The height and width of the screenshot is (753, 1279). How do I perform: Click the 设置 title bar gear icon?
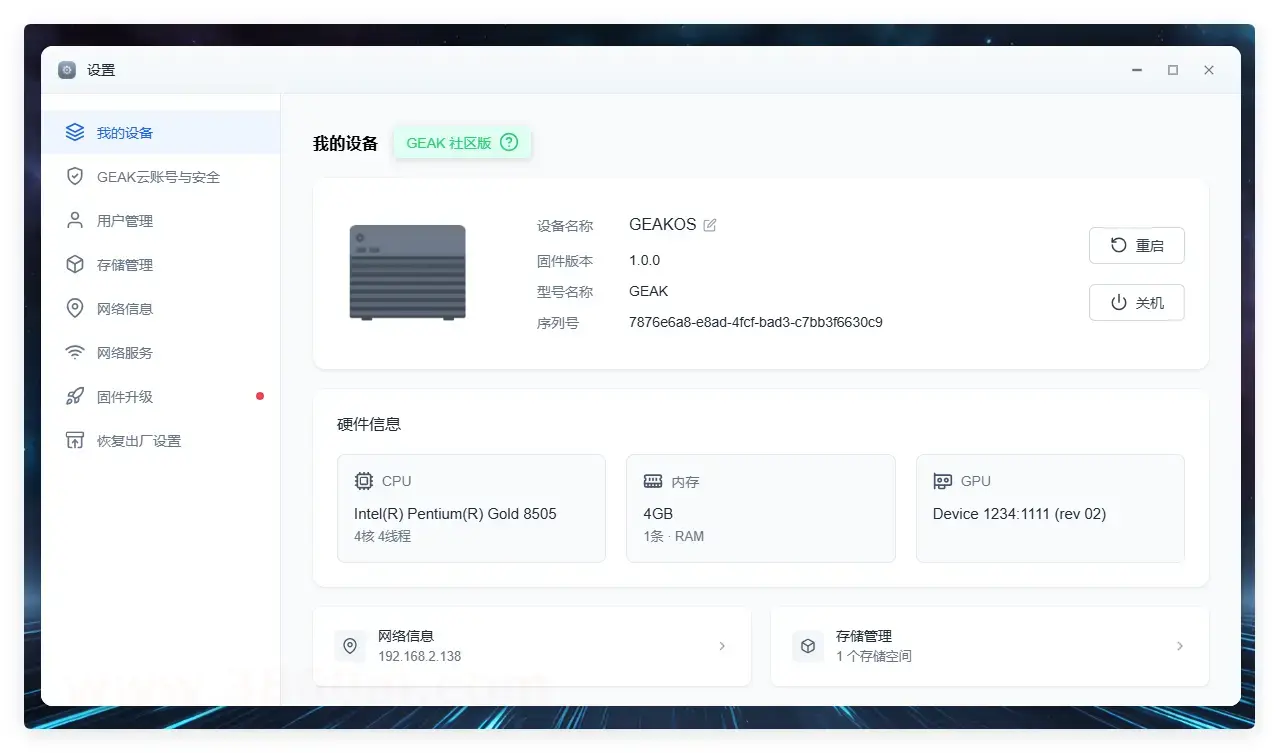coord(66,69)
